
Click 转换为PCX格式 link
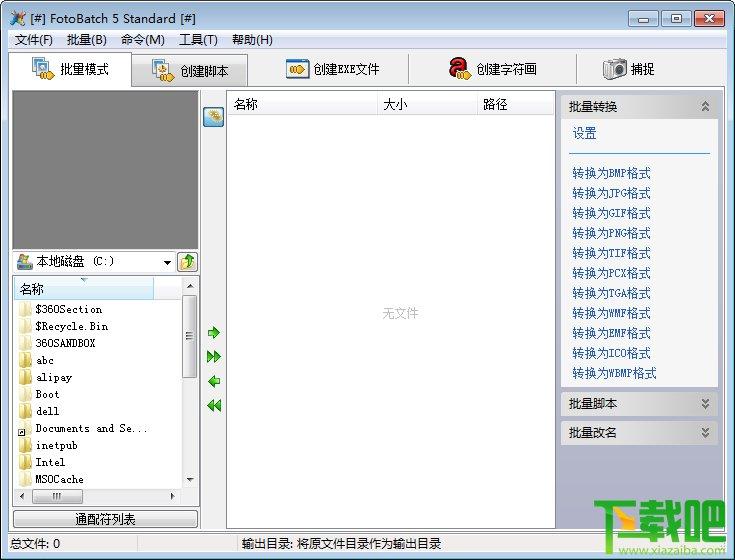pyautogui.click(x=611, y=273)
